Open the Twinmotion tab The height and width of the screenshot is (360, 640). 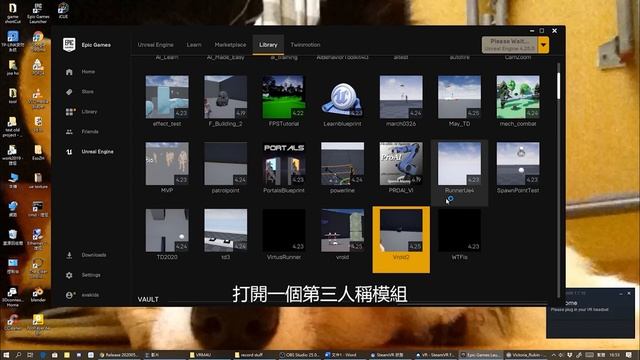point(305,45)
